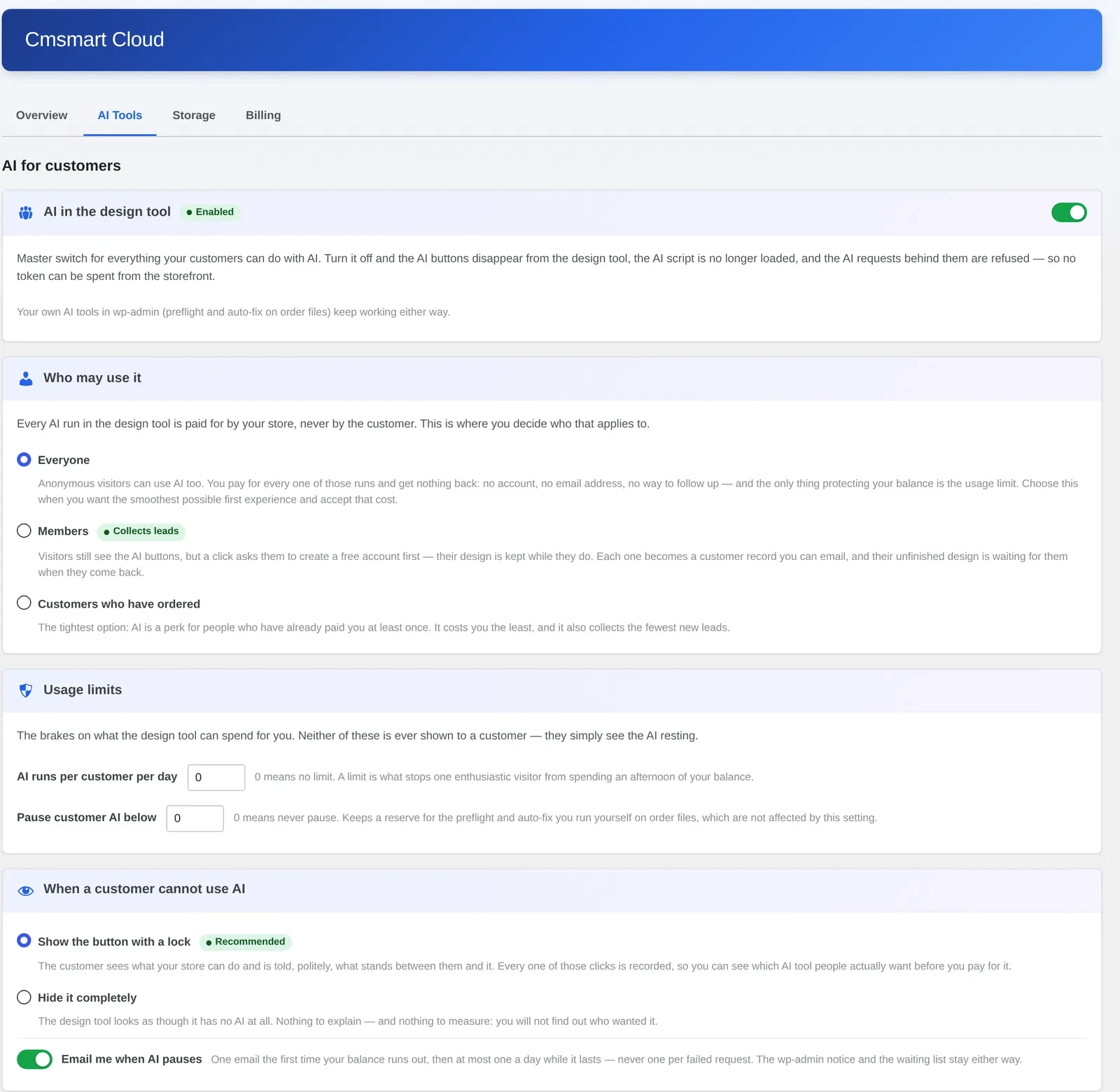
Task: Click the Pause customer AI below label
Action: click(87, 818)
